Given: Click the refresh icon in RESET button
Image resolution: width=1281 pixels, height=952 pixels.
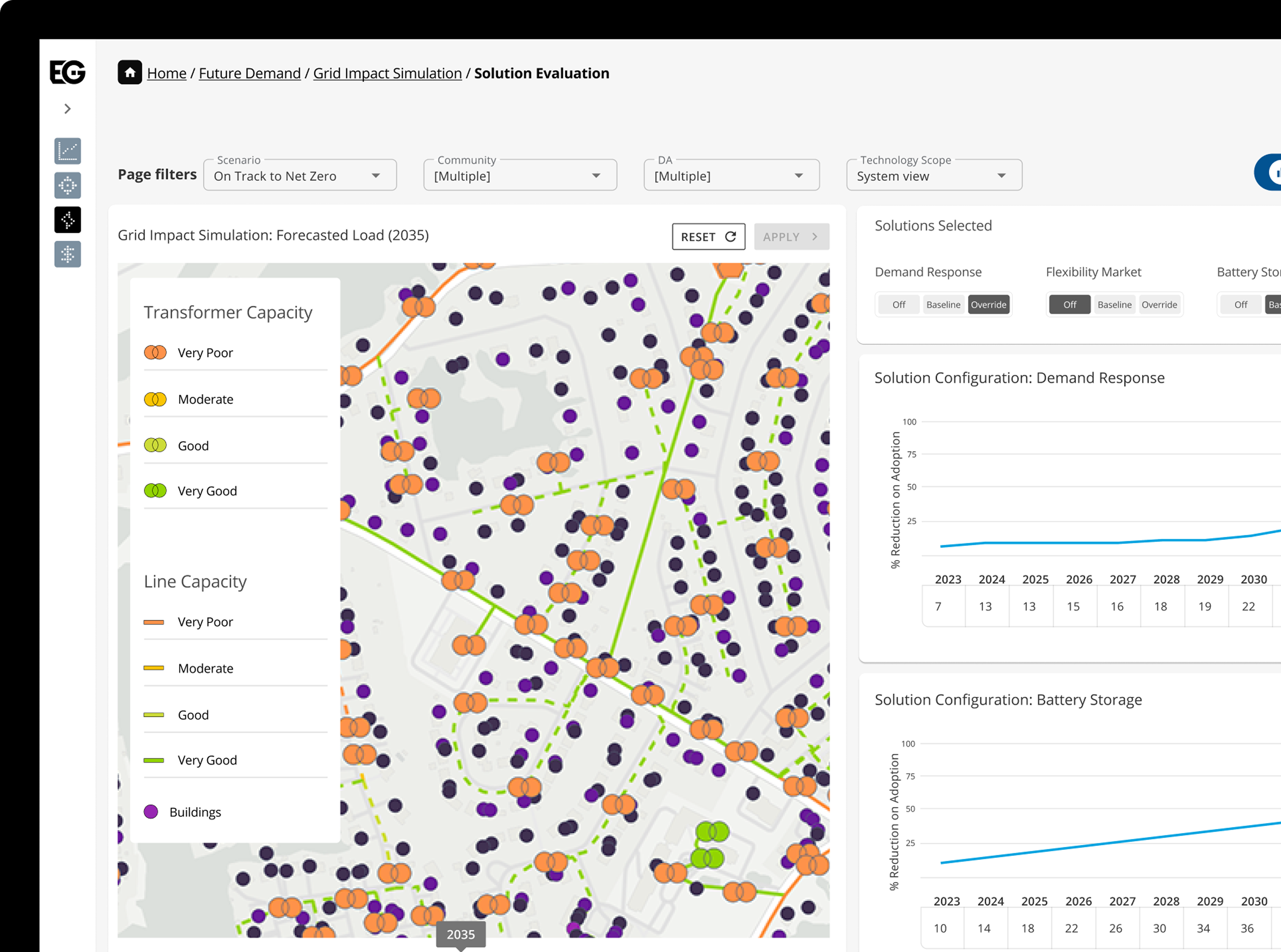Looking at the screenshot, I should (730, 237).
